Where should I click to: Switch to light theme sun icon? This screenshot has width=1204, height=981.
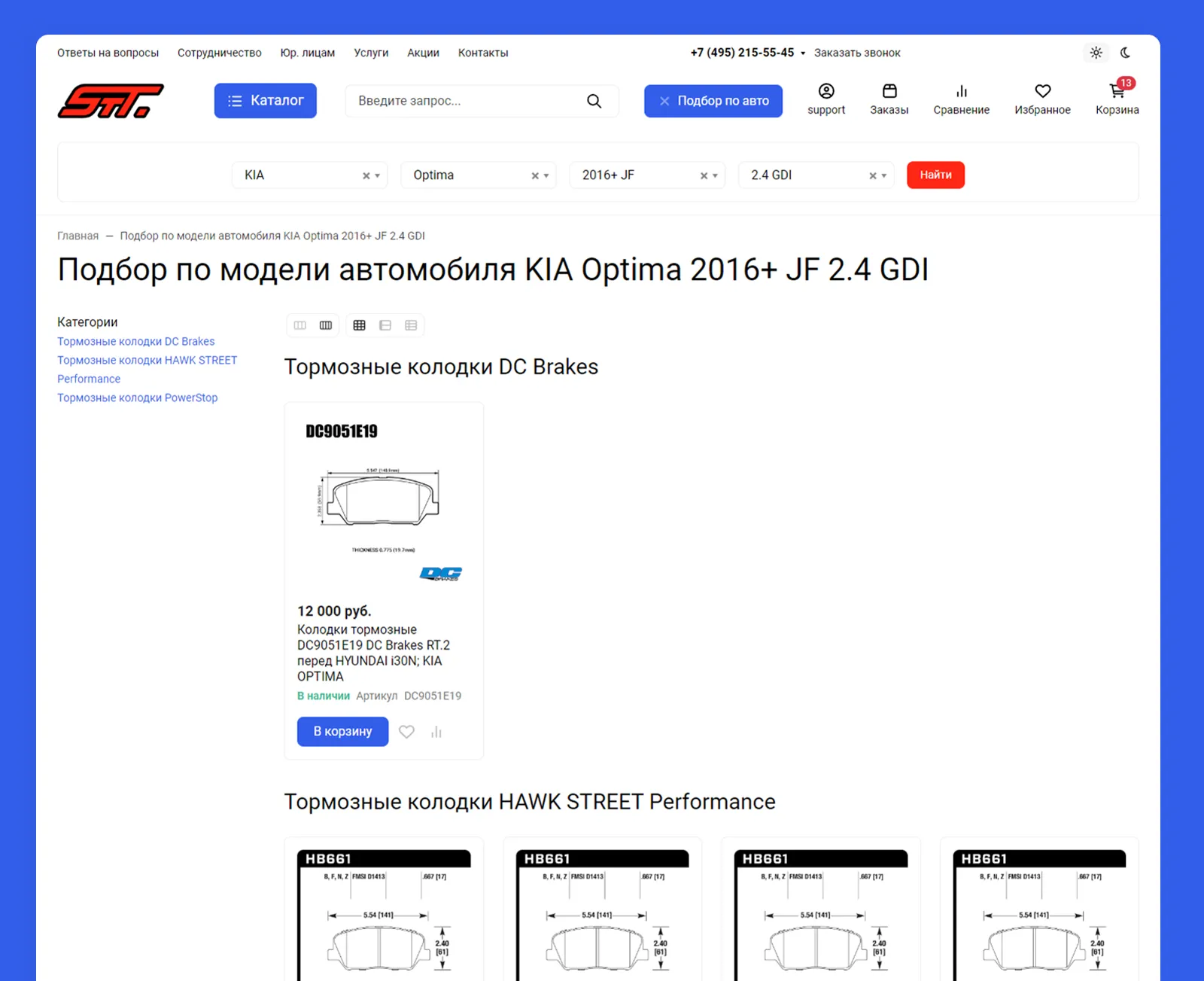(x=1096, y=53)
